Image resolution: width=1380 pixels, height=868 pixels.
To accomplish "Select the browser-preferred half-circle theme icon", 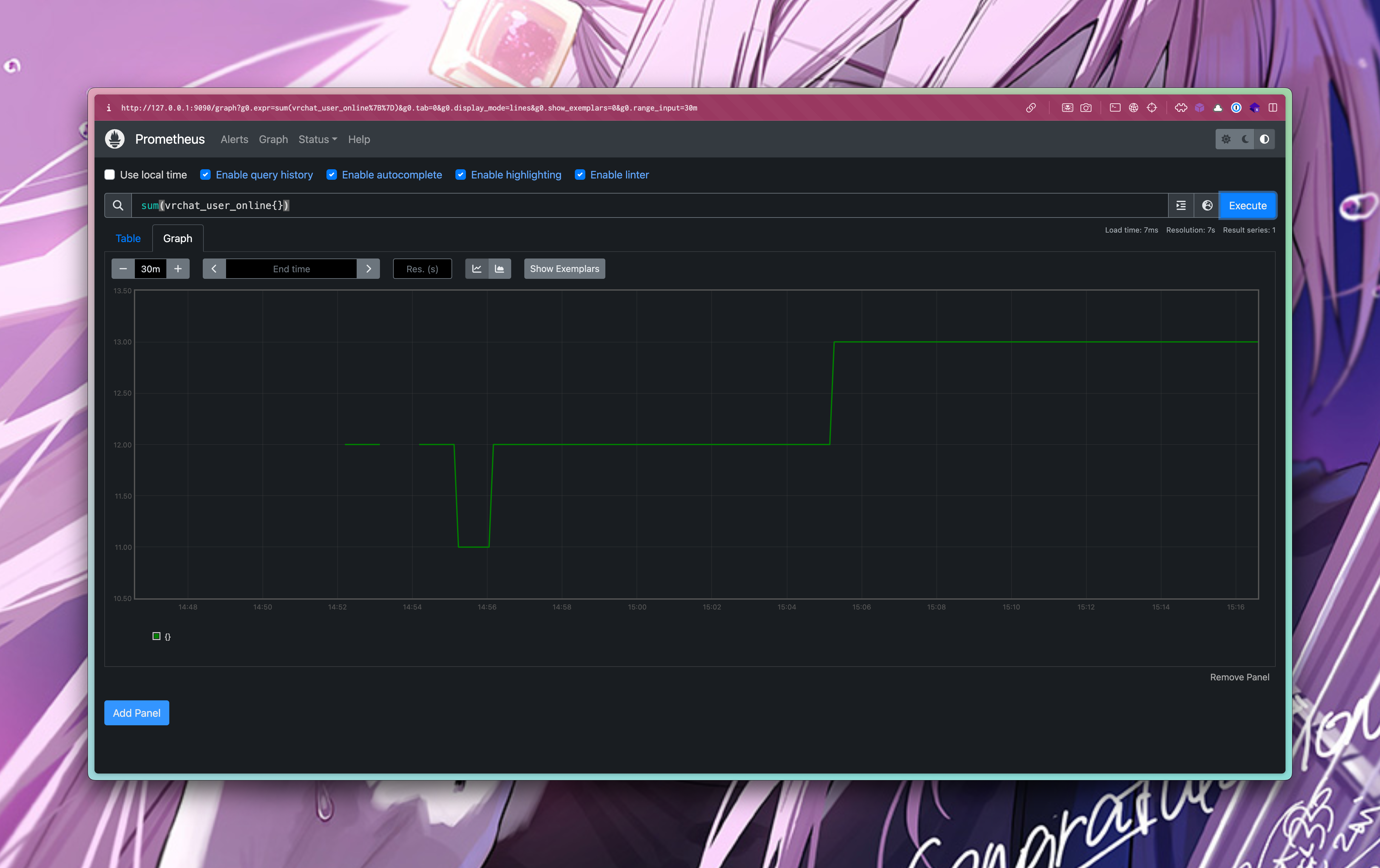I will point(1264,139).
